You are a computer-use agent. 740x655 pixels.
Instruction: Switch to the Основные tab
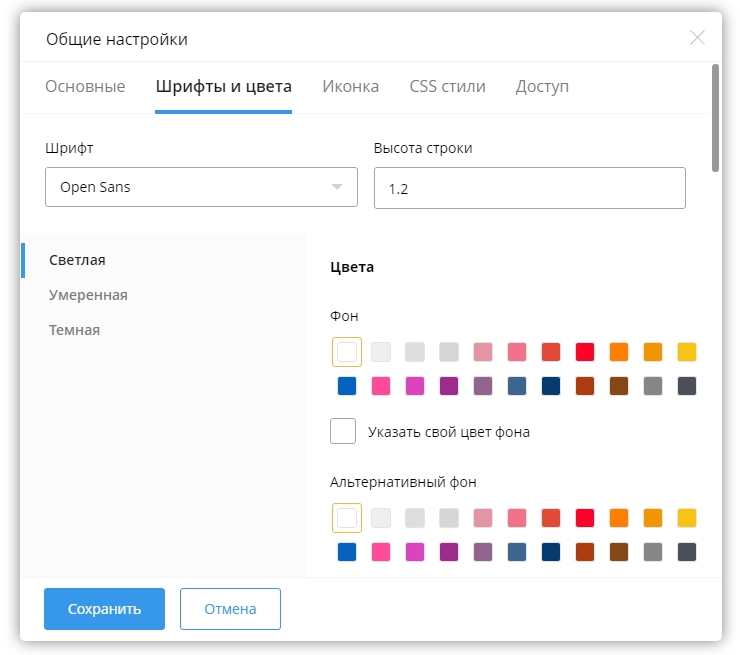coord(85,86)
